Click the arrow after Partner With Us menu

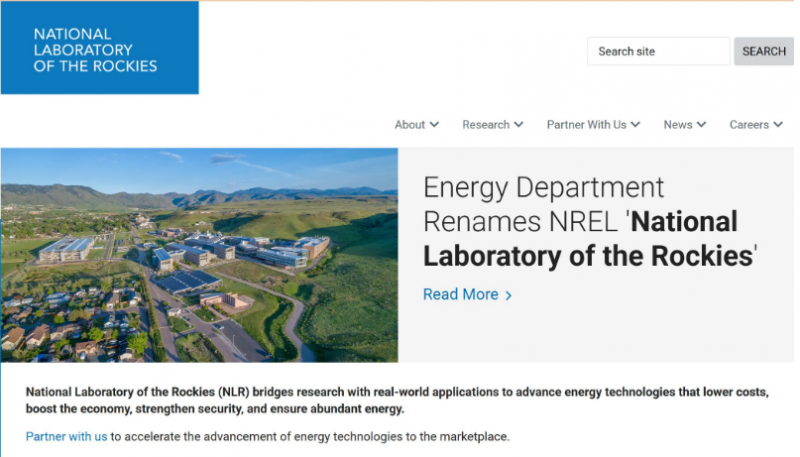(x=635, y=125)
